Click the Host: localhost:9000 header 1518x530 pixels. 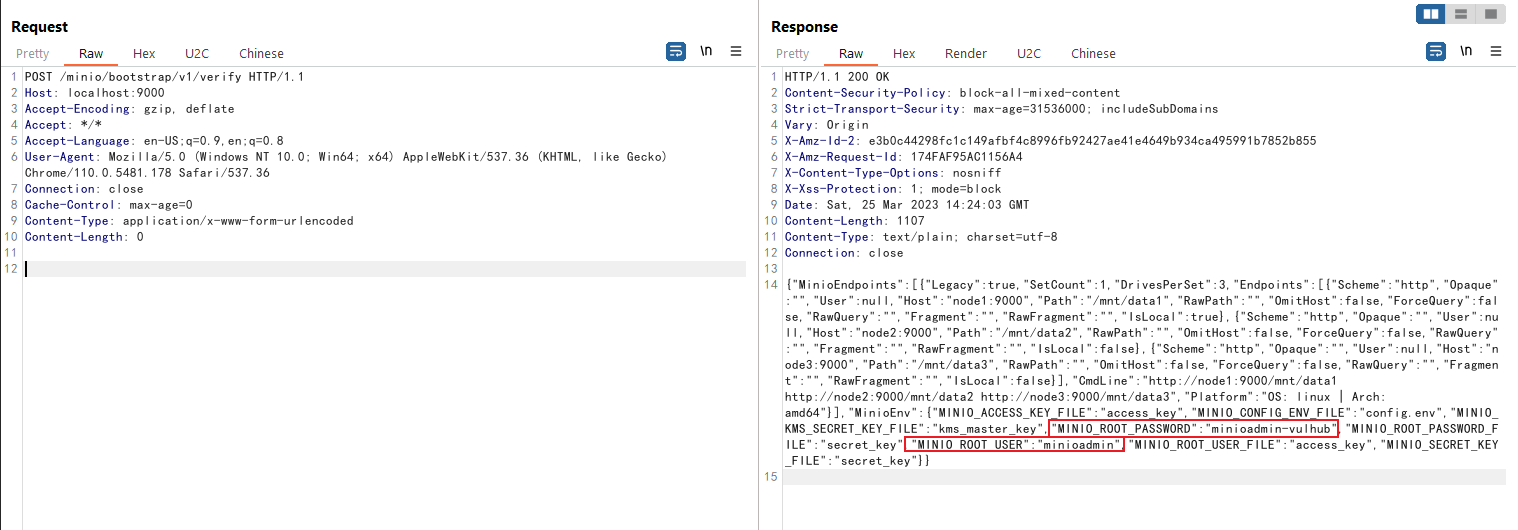pos(95,93)
